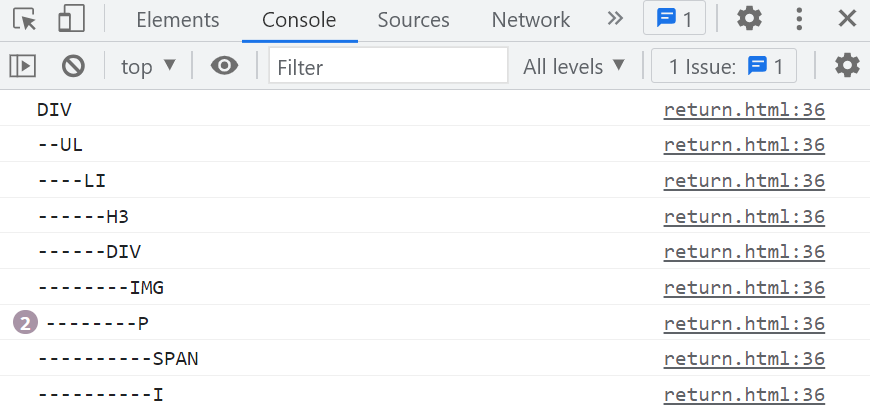
Task: Activate the inspect element picker icon
Action: (x=24, y=19)
